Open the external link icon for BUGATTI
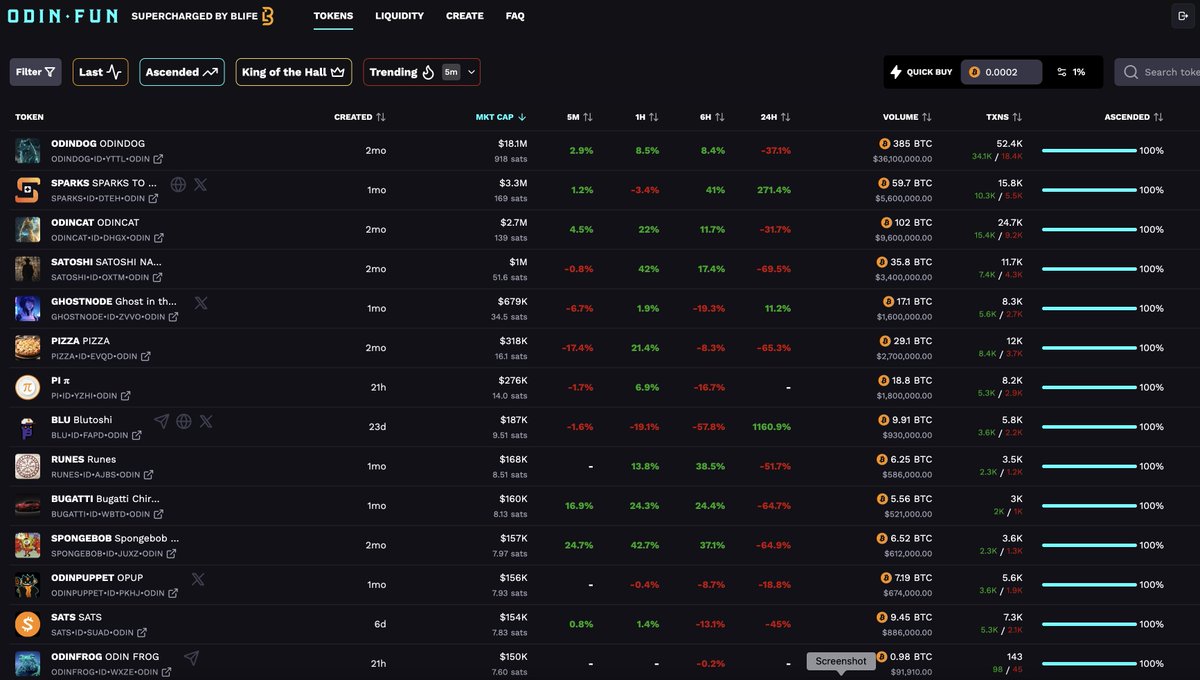 pyautogui.click(x=158, y=514)
